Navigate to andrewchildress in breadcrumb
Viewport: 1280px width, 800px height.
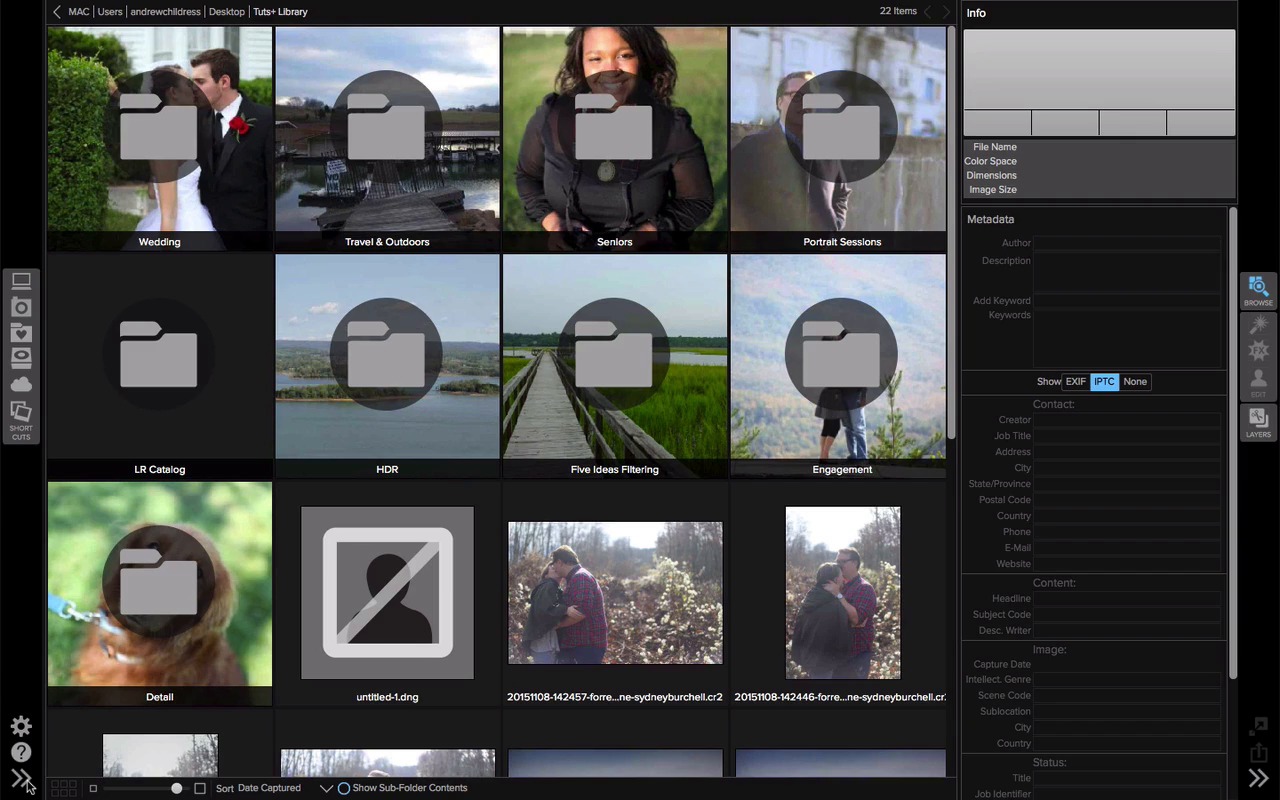[x=166, y=12]
